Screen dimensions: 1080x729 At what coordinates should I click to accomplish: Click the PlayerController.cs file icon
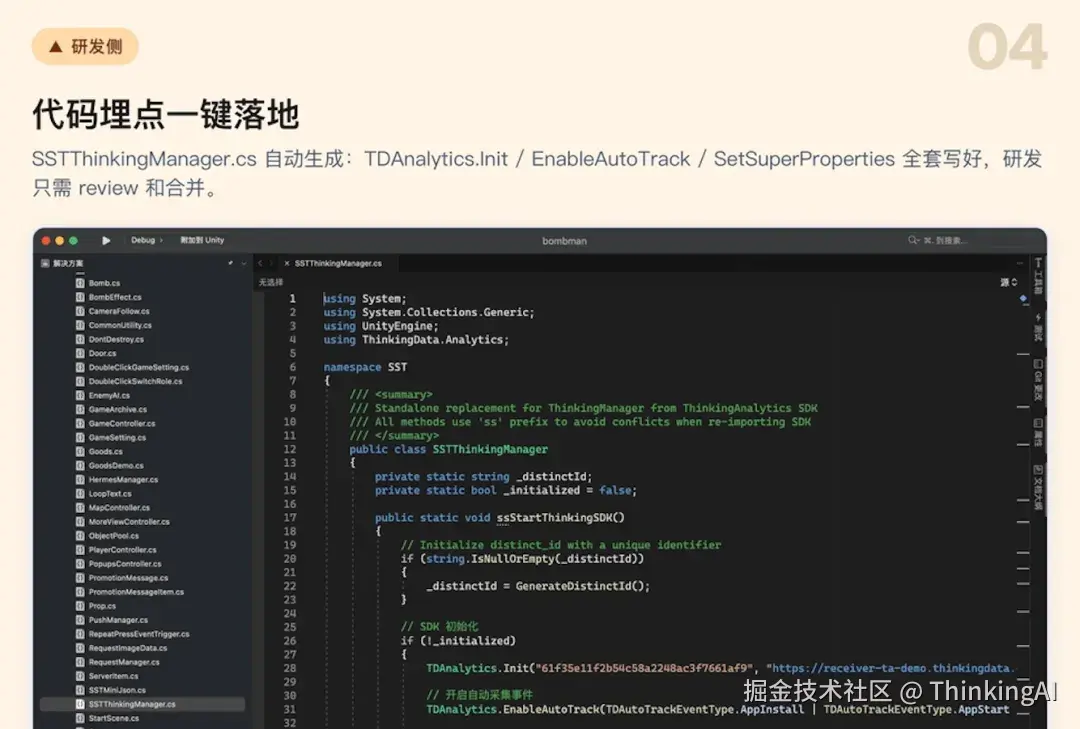[x=81, y=550]
